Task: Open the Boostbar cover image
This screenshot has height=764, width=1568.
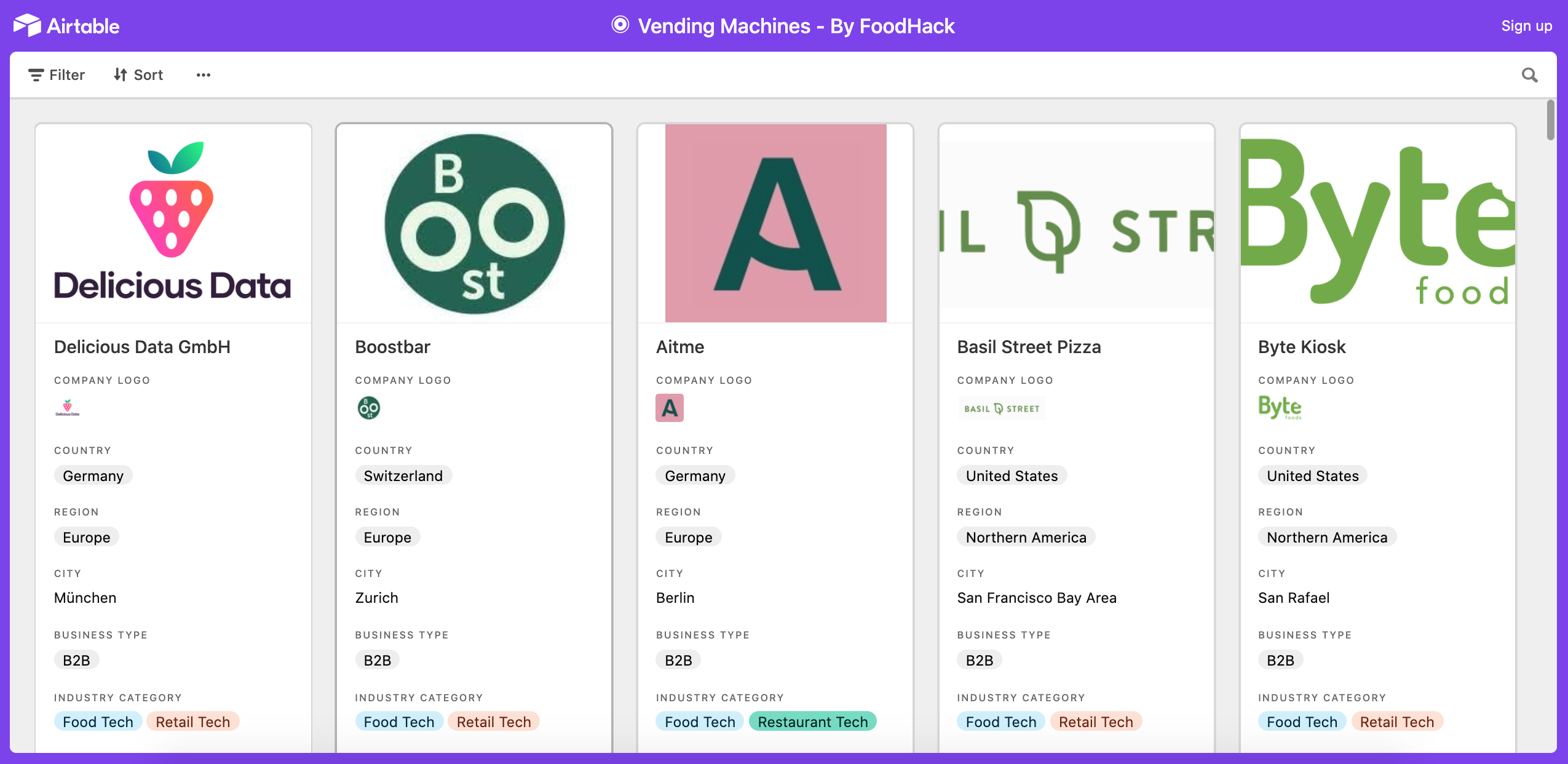Action: (x=474, y=223)
